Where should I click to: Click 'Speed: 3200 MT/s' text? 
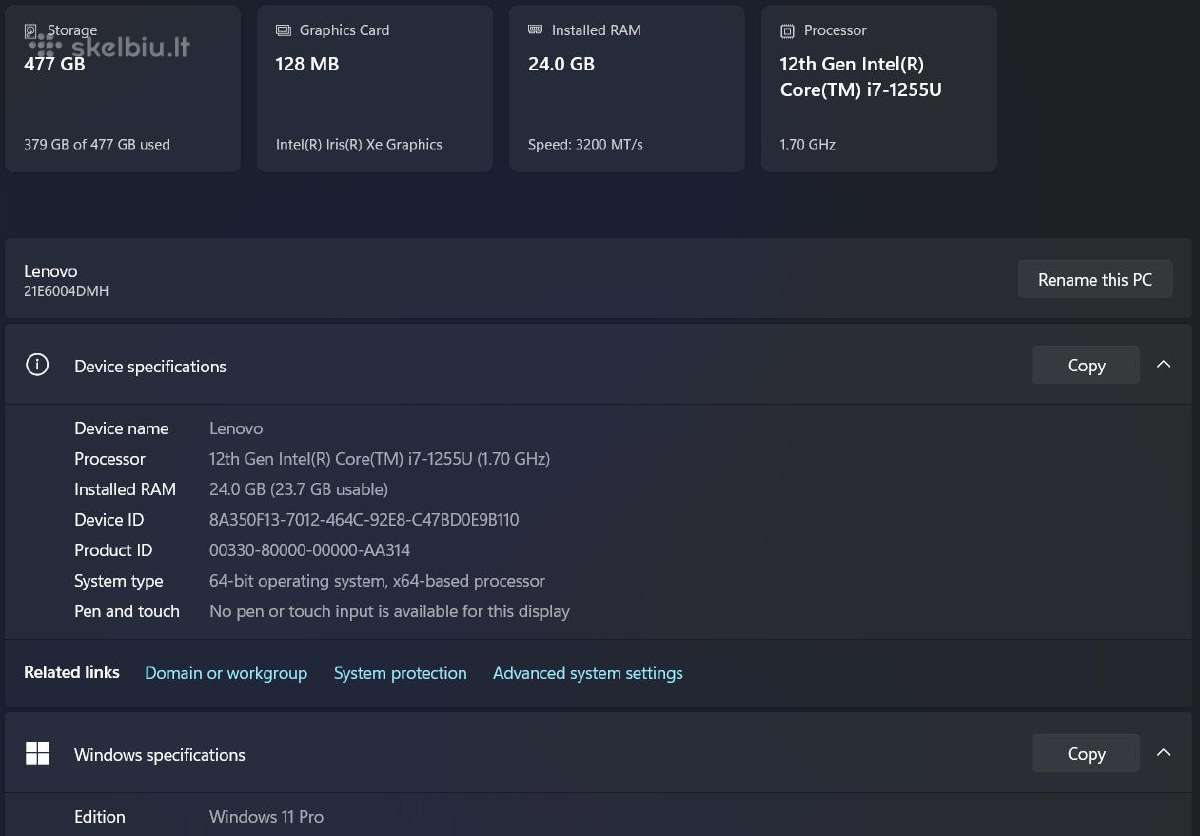click(585, 144)
